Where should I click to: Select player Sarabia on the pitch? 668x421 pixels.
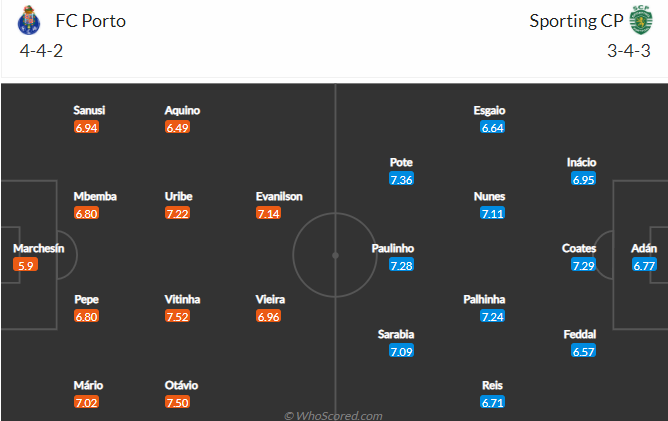click(396, 334)
